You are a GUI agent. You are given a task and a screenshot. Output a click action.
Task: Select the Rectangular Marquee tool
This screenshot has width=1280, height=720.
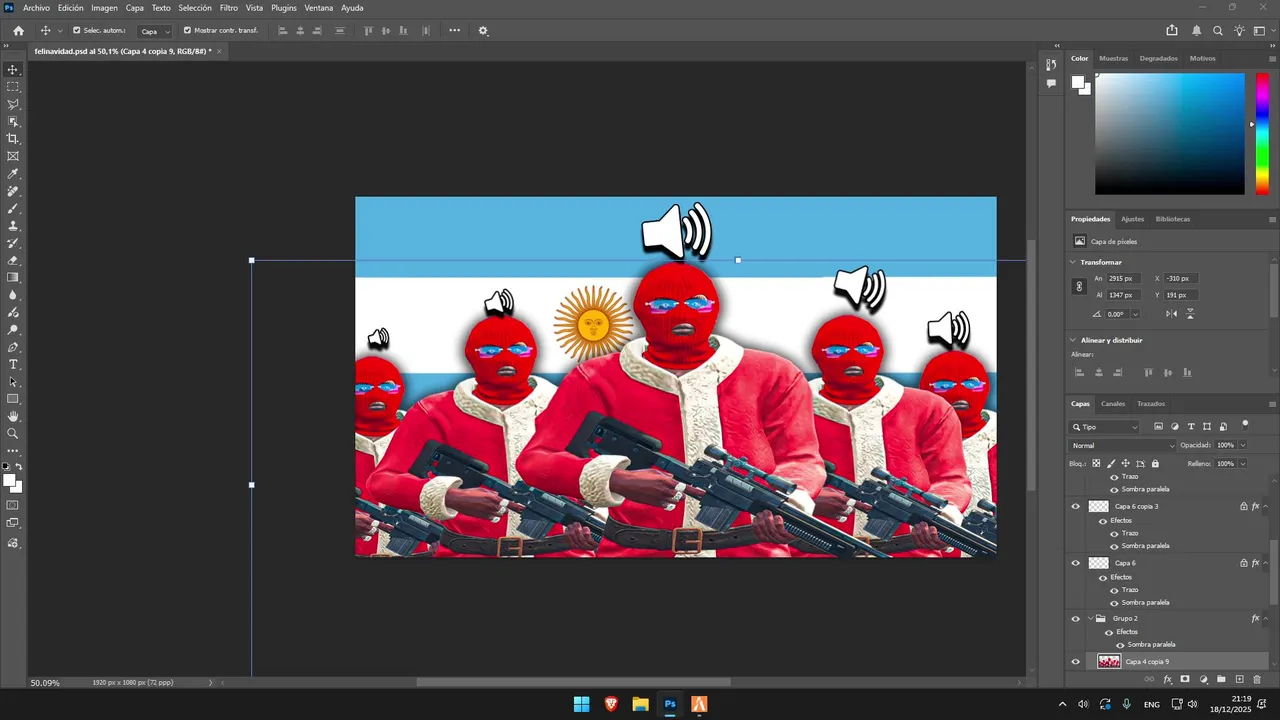click(x=13, y=87)
